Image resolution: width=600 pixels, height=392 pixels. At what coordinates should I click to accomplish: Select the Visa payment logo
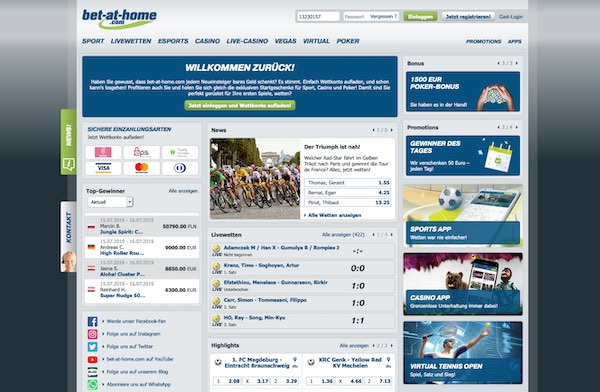click(x=103, y=168)
